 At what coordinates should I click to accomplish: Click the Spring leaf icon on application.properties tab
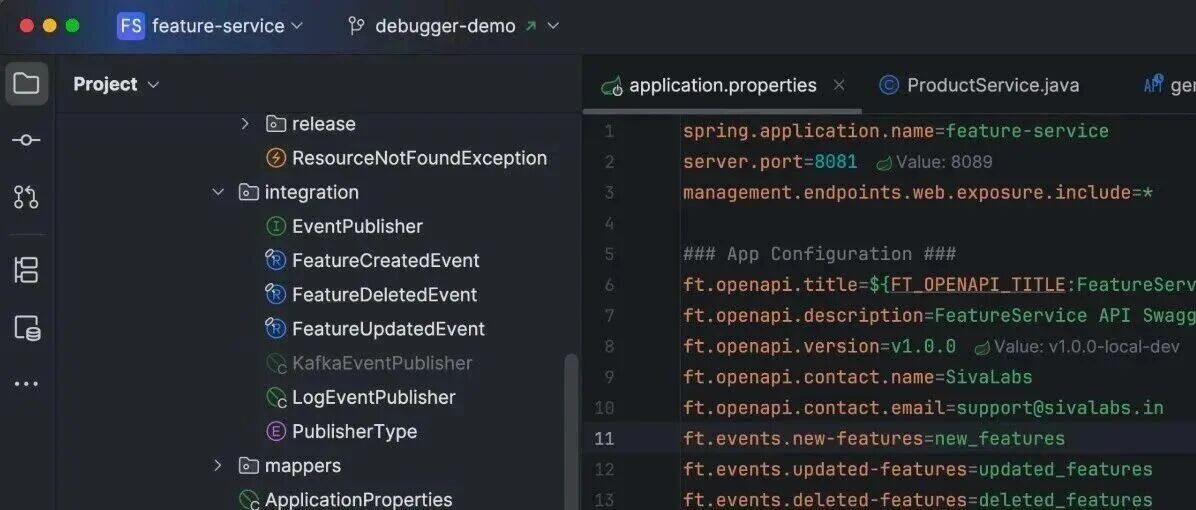[612, 86]
